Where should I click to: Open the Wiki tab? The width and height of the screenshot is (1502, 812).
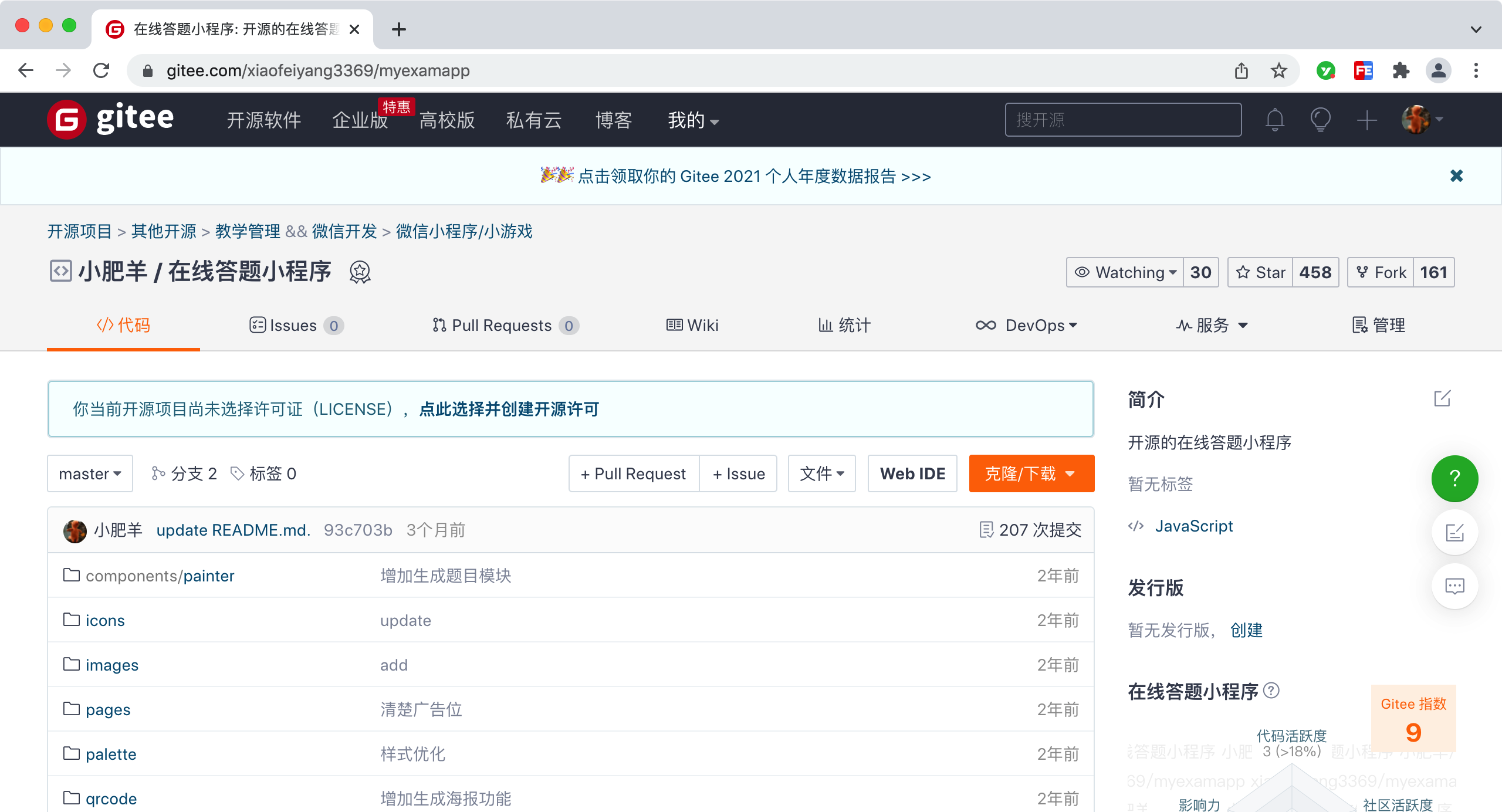[x=692, y=325]
